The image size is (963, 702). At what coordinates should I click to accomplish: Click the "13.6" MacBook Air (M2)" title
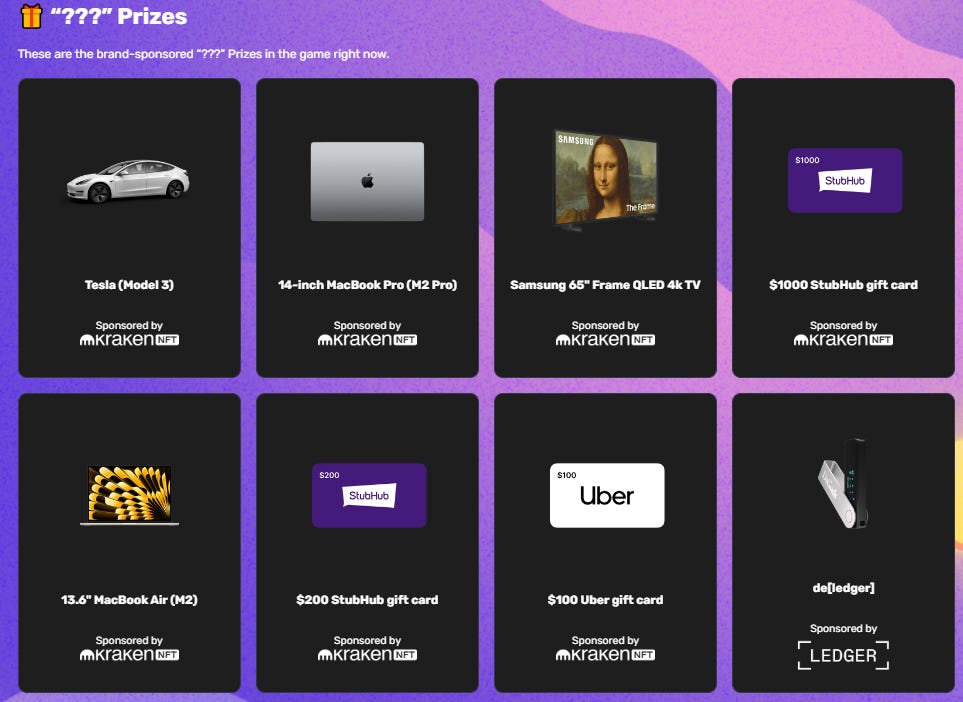click(129, 600)
